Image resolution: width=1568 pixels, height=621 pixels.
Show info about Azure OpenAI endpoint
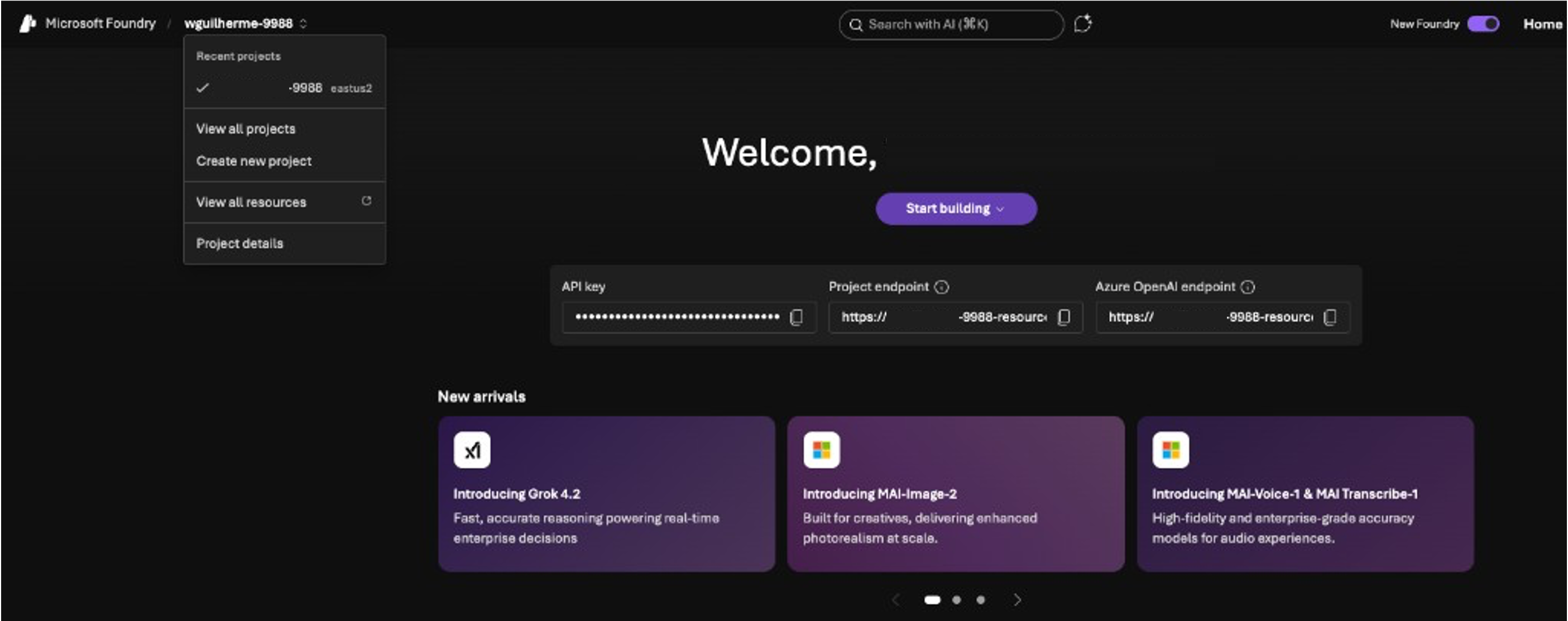tap(1247, 287)
